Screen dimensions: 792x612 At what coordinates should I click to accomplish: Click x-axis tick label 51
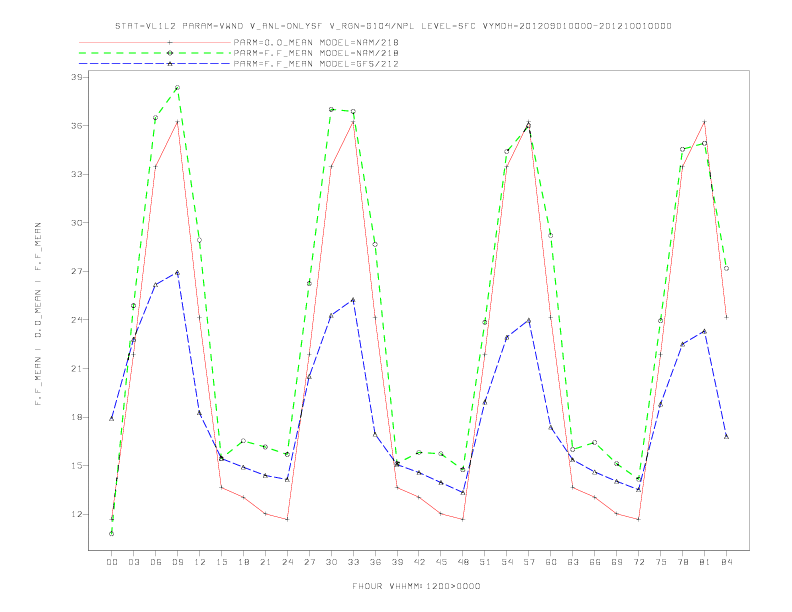point(485,562)
